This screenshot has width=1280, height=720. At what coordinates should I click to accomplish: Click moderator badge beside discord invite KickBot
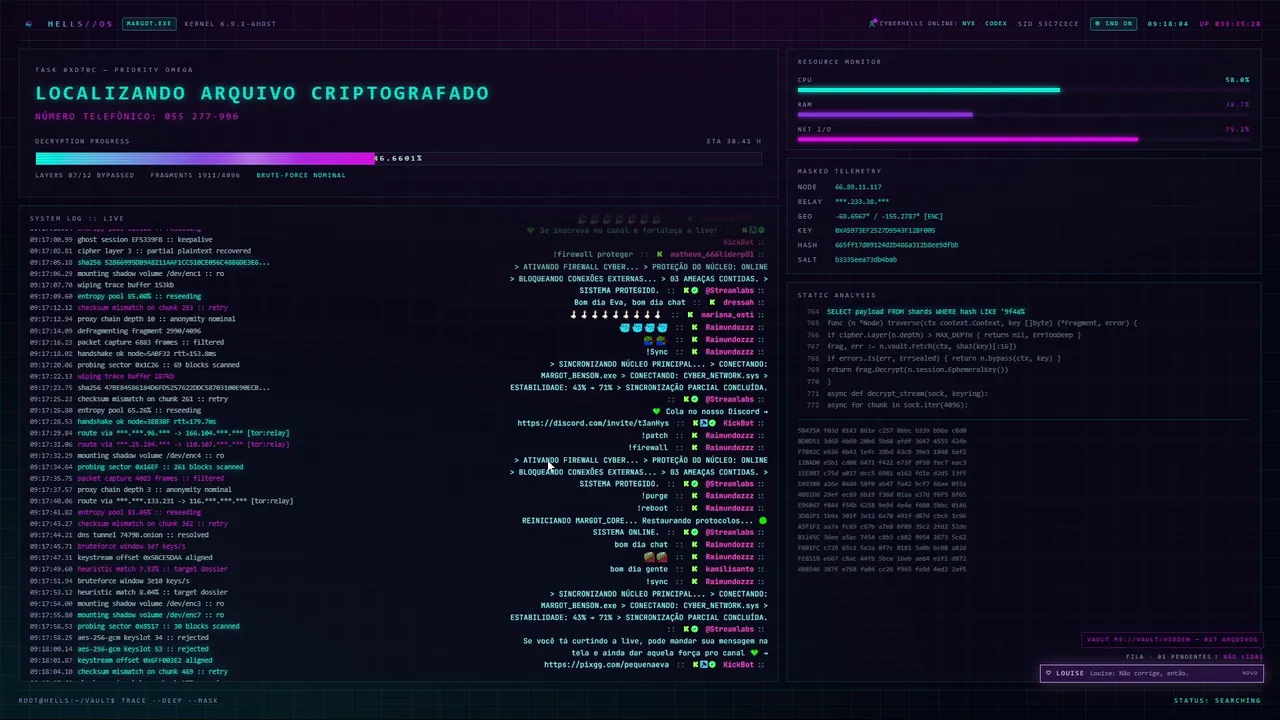click(x=704, y=423)
